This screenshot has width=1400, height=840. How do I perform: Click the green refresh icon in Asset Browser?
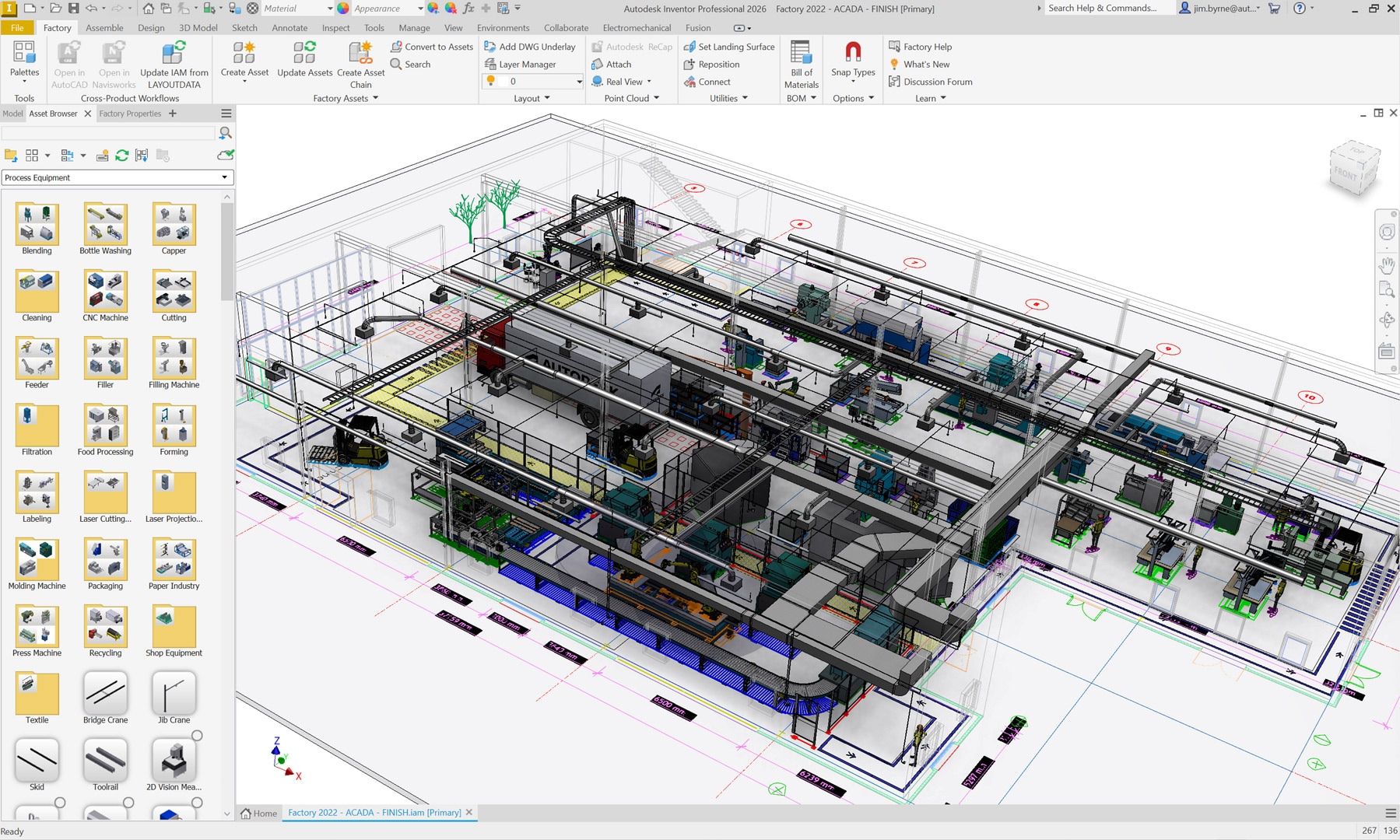pos(122,156)
